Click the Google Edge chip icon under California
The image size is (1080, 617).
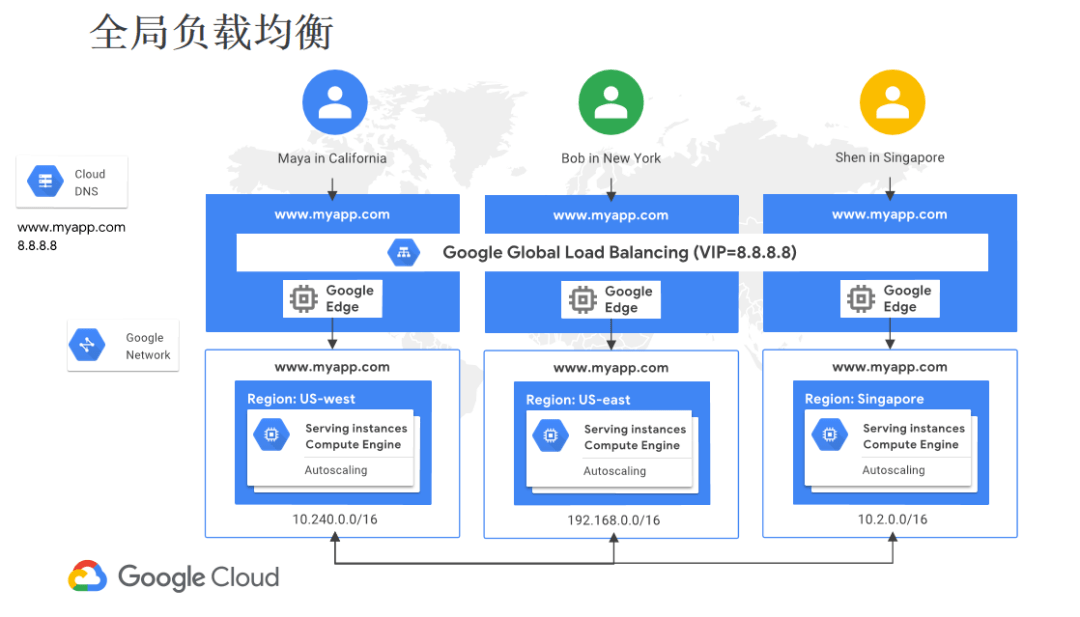click(x=304, y=299)
